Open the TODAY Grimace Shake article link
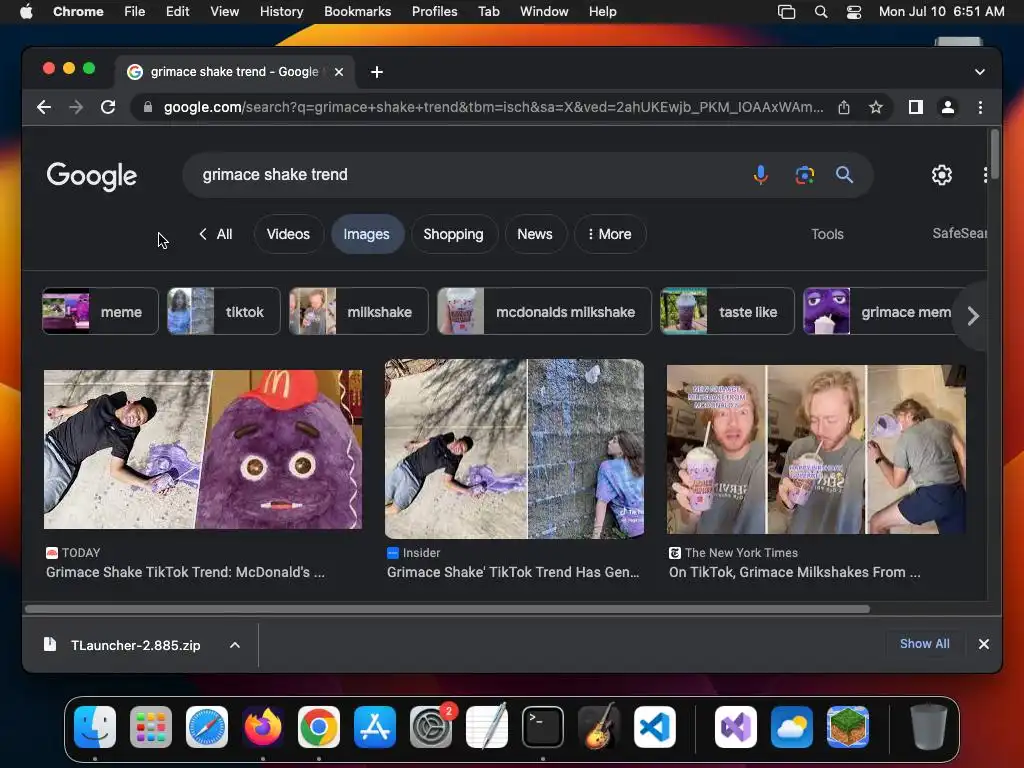This screenshot has width=1024, height=768. [185, 572]
